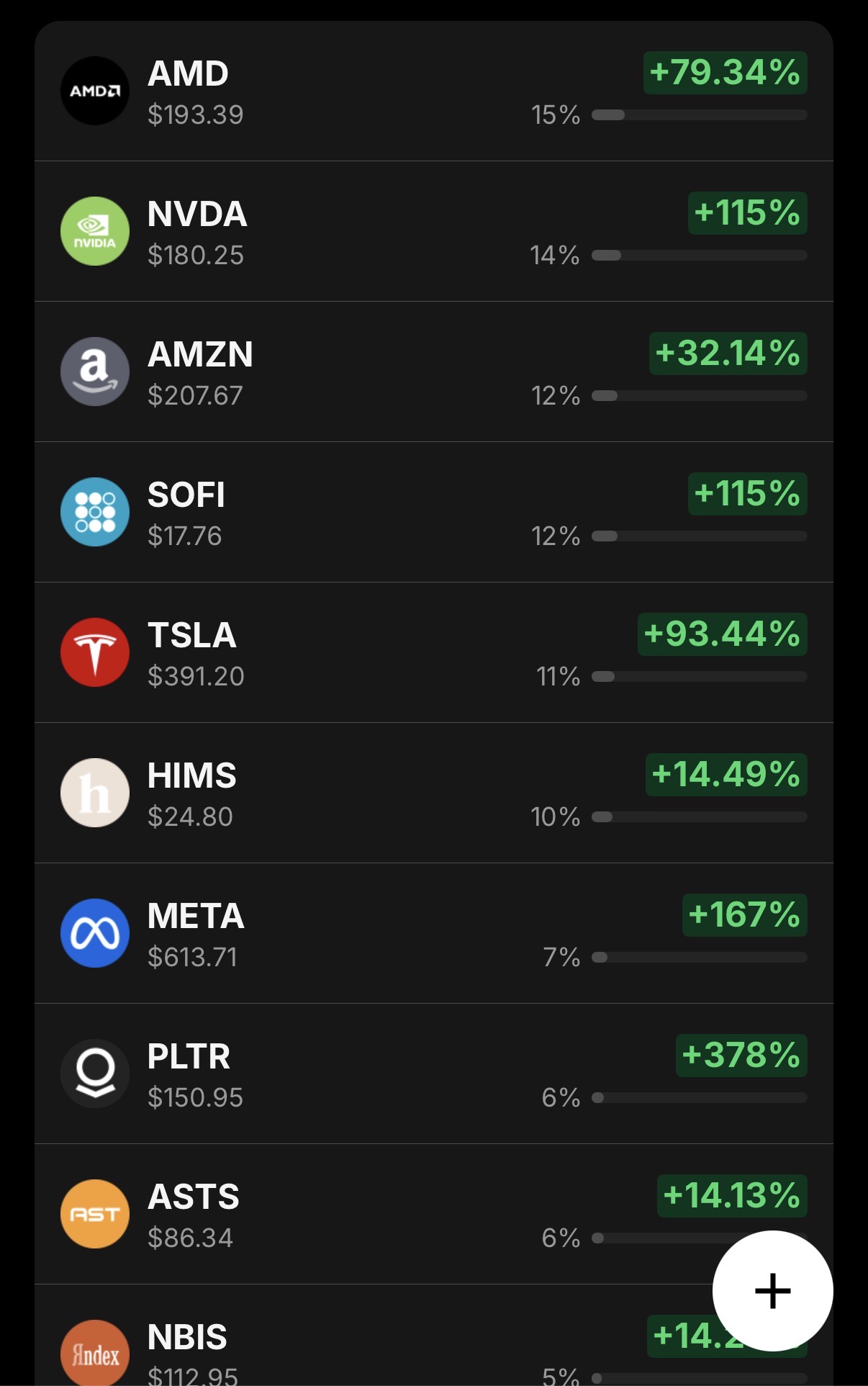Tap the green NVIDIA logo icon

pos(95,231)
